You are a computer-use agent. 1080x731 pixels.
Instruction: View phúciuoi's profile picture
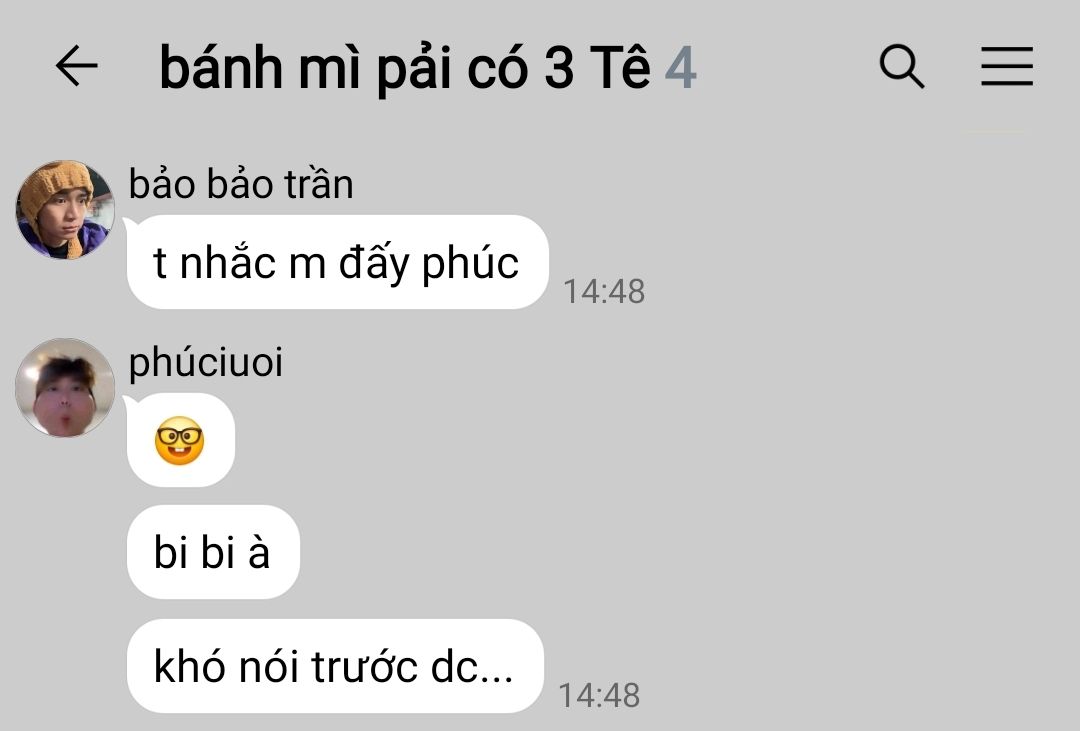(x=65, y=387)
